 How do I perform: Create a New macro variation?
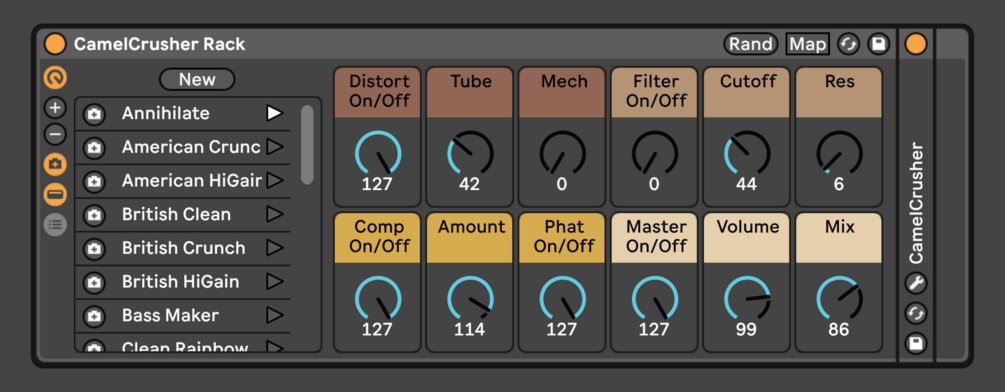[x=197, y=79]
